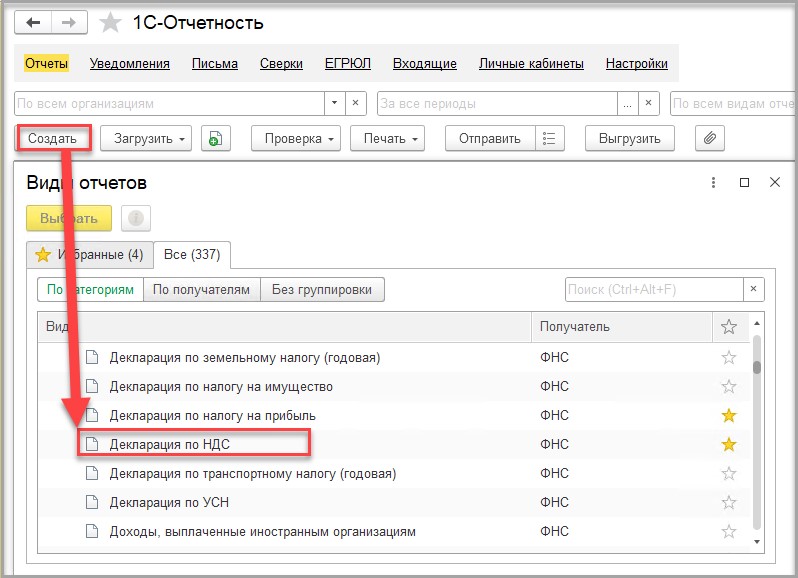Click document icon of Декларация по транспортному налогу
Screen dimensions: 798x578
[x=92, y=473]
